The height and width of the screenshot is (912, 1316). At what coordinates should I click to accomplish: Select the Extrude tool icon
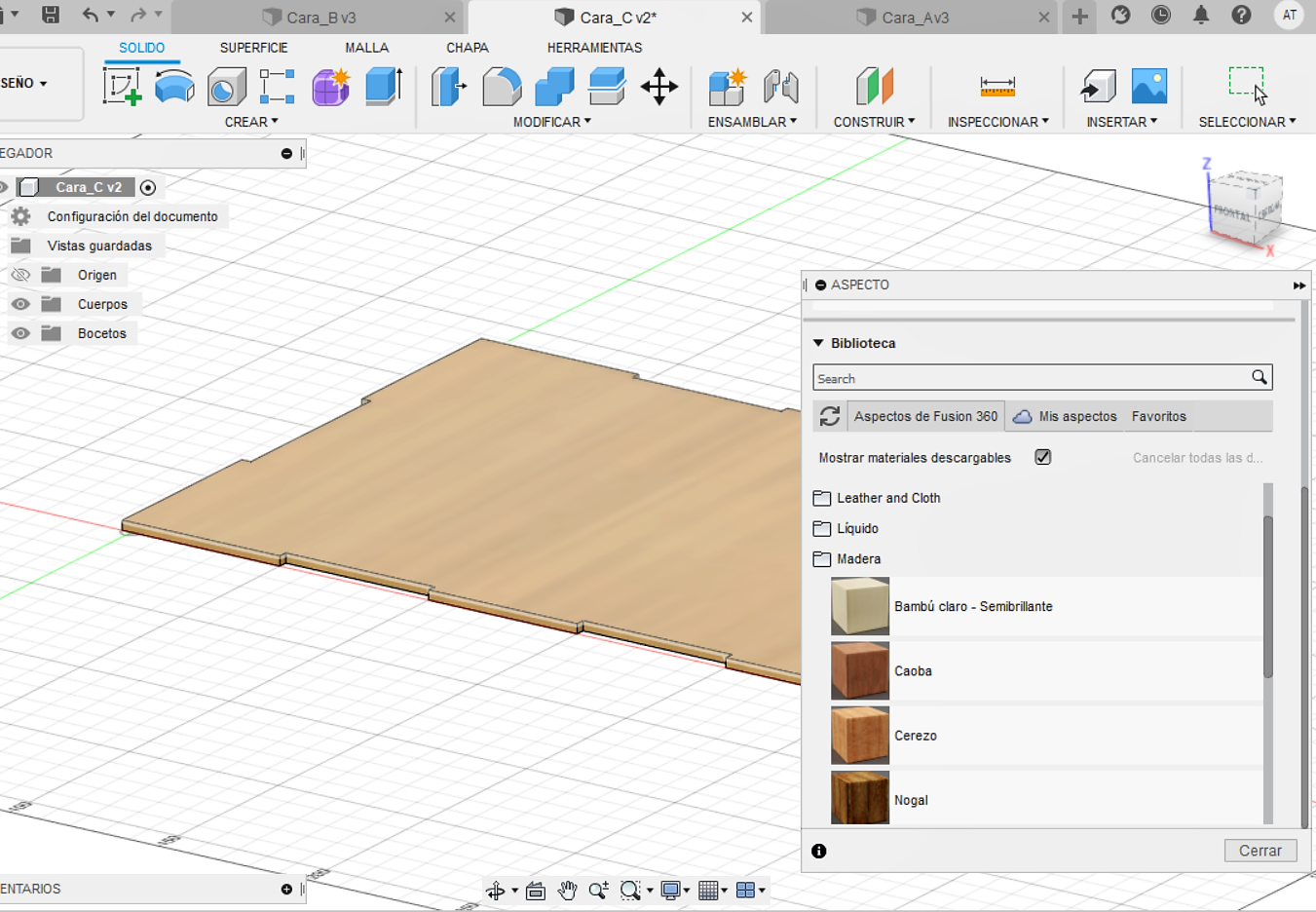[x=384, y=86]
